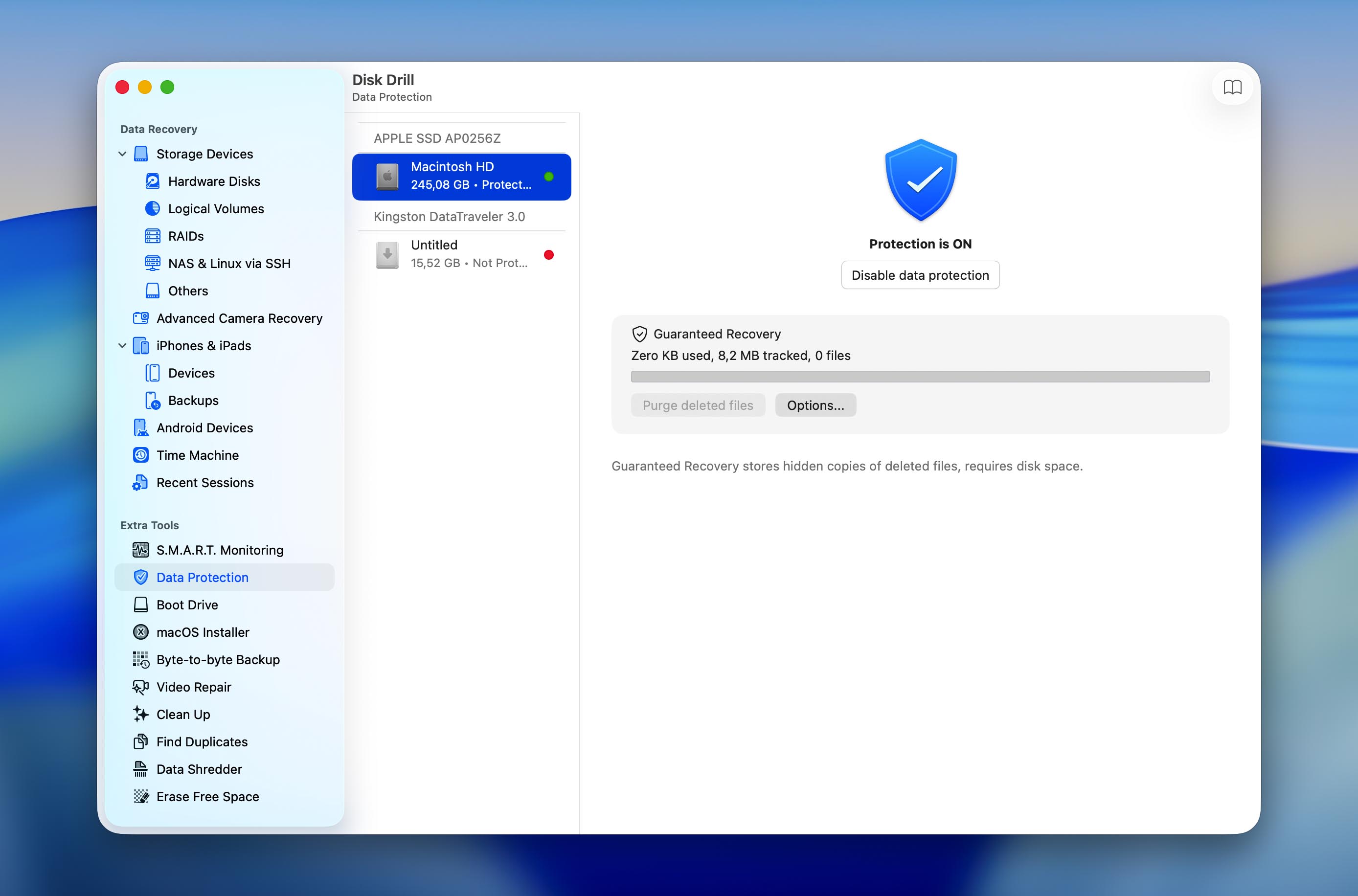
Task: Click the "Kingston DataTraveler 3.0" header
Action: pyautogui.click(x=449, y=217)
